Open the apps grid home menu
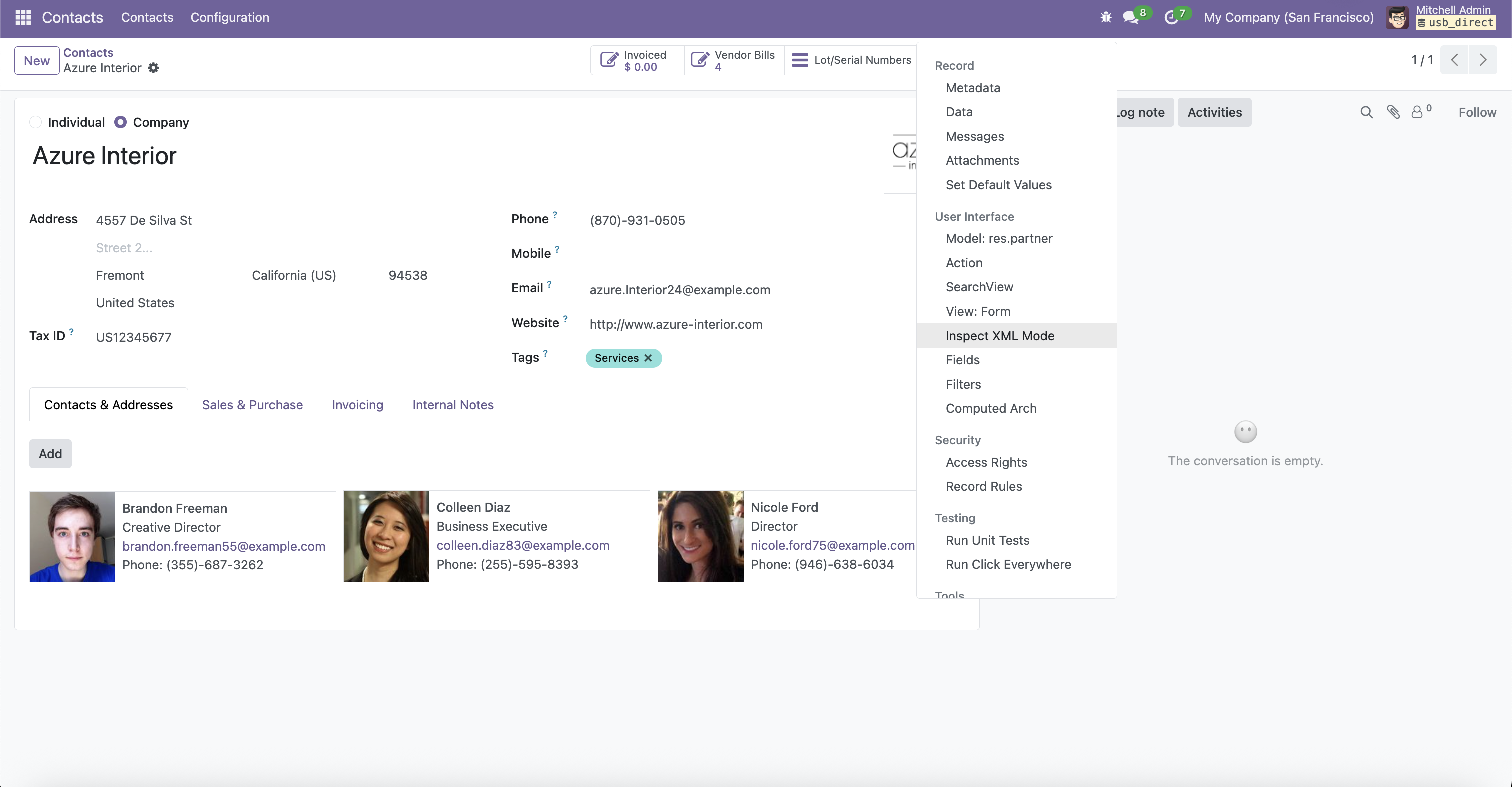Image resolution: width=1512 pixels, height=787 pixels. (23, 17)
